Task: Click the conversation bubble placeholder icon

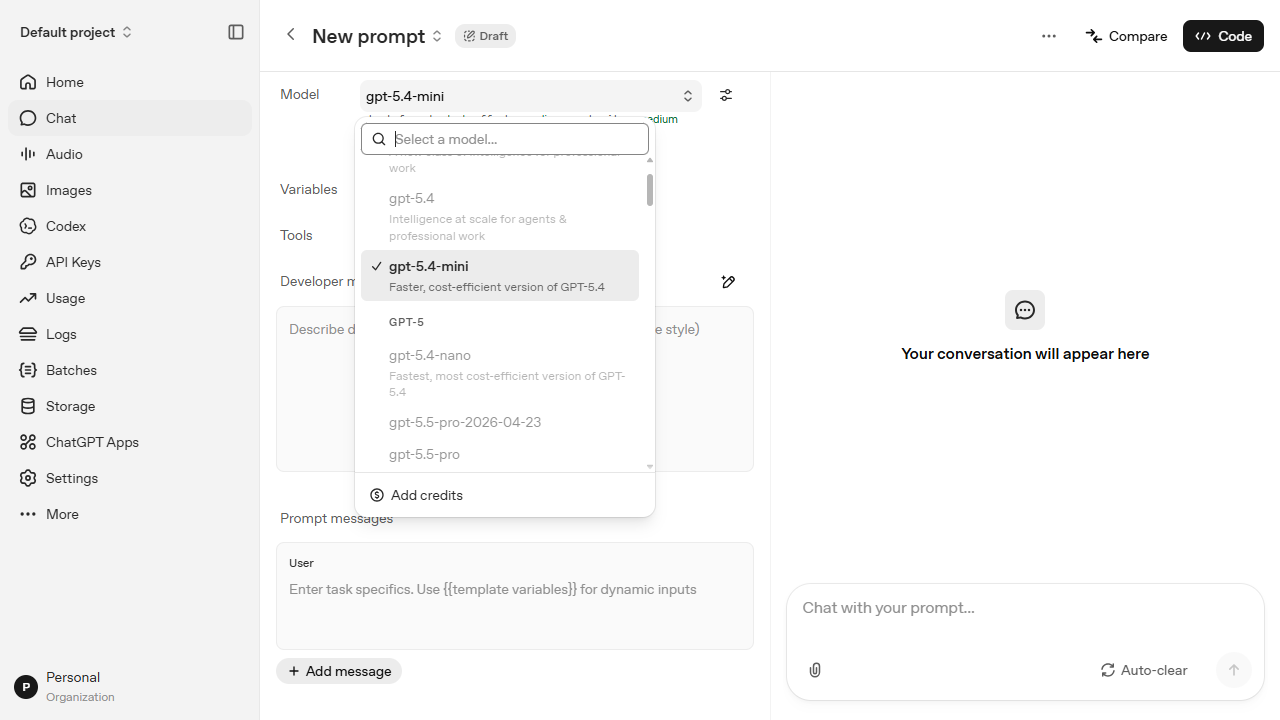Action: point(1025,310)
